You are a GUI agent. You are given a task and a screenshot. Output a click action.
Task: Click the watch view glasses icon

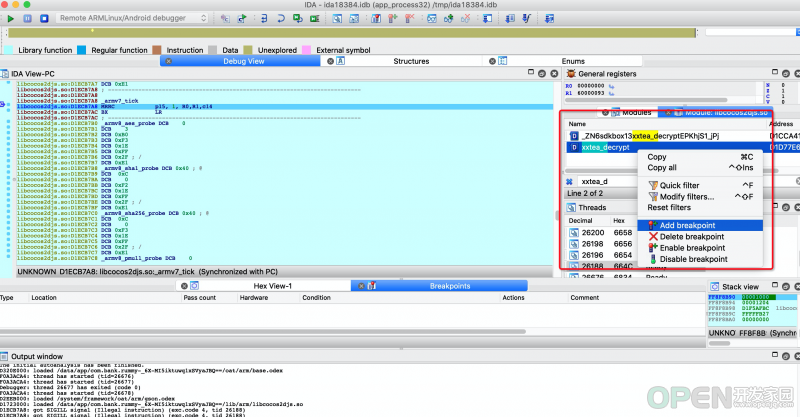(x=432, y=18)
